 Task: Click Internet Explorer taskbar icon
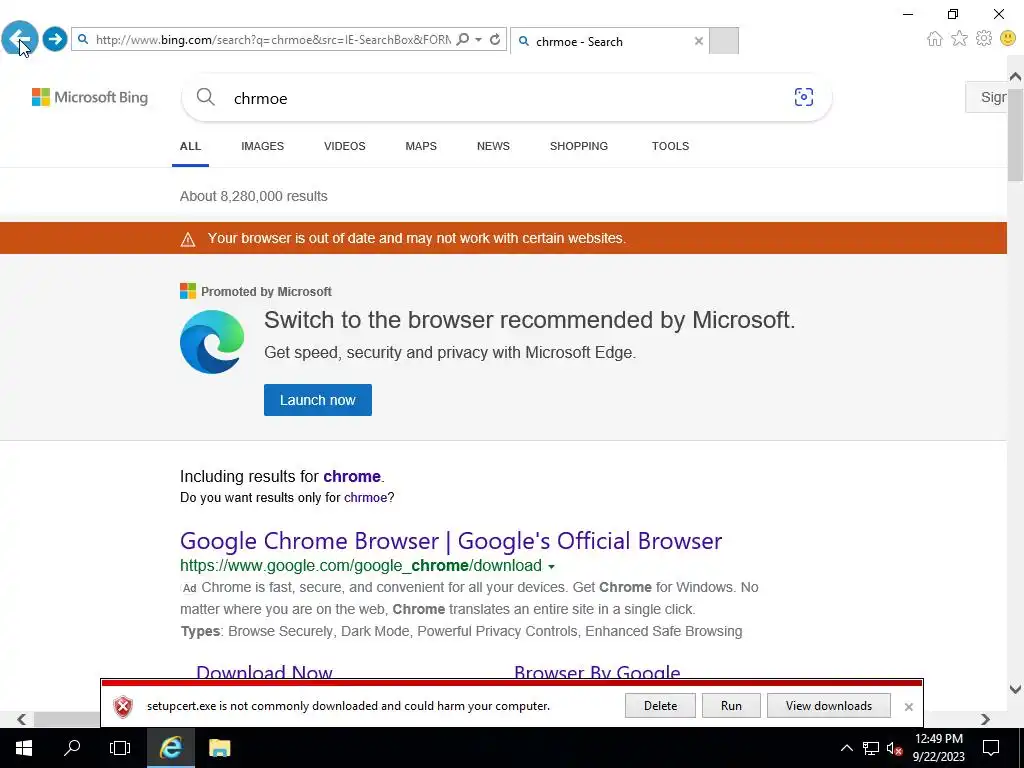point(170,748)
